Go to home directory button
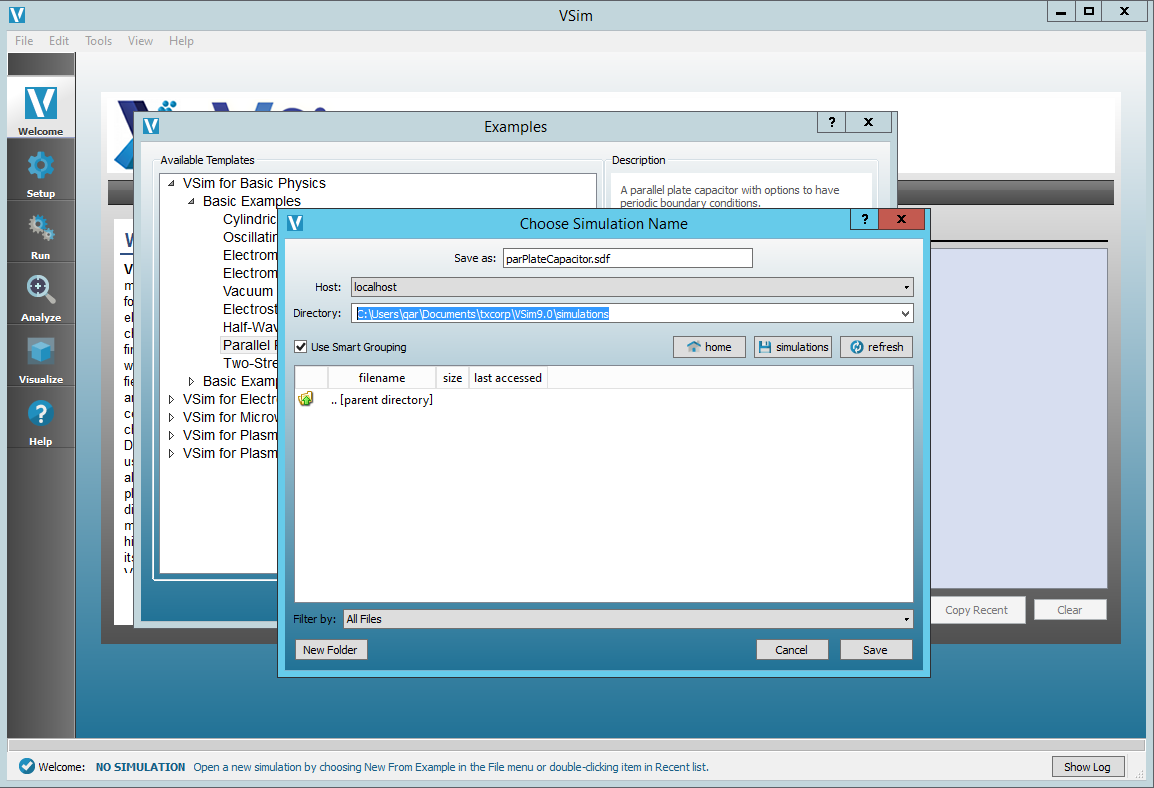The width and height of the screenshot is (1154, 788). [709, 347]
